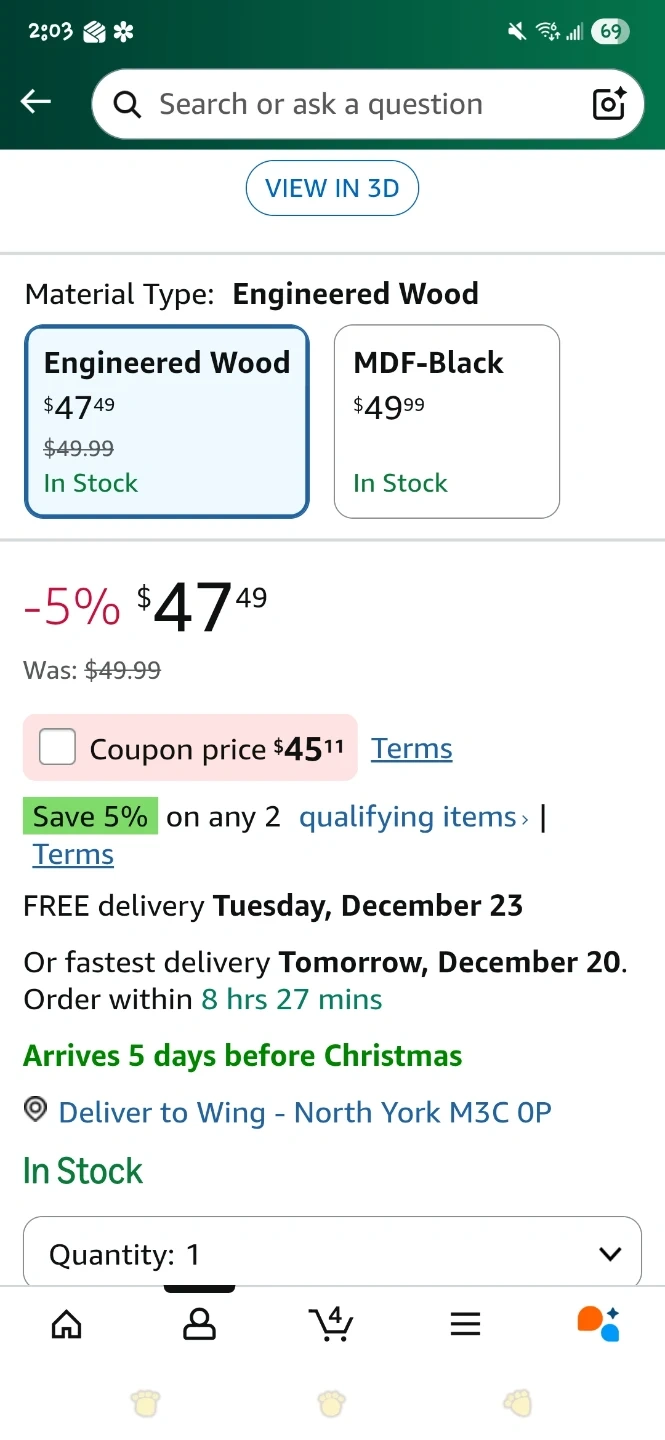
Task: Change Deliver to Wing address
Action: pos(305,1112)
